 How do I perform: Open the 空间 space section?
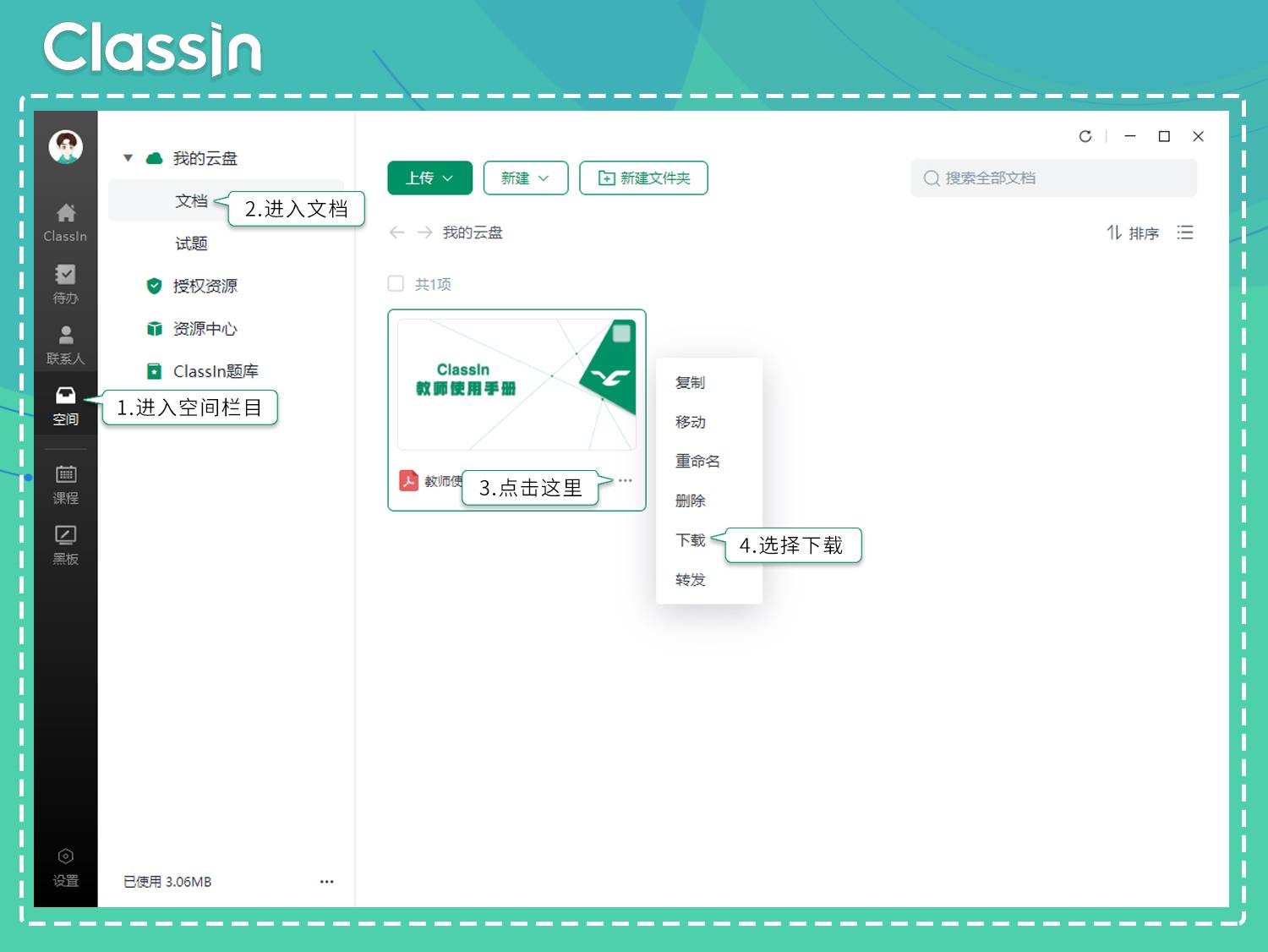click(x=65, y=406)
